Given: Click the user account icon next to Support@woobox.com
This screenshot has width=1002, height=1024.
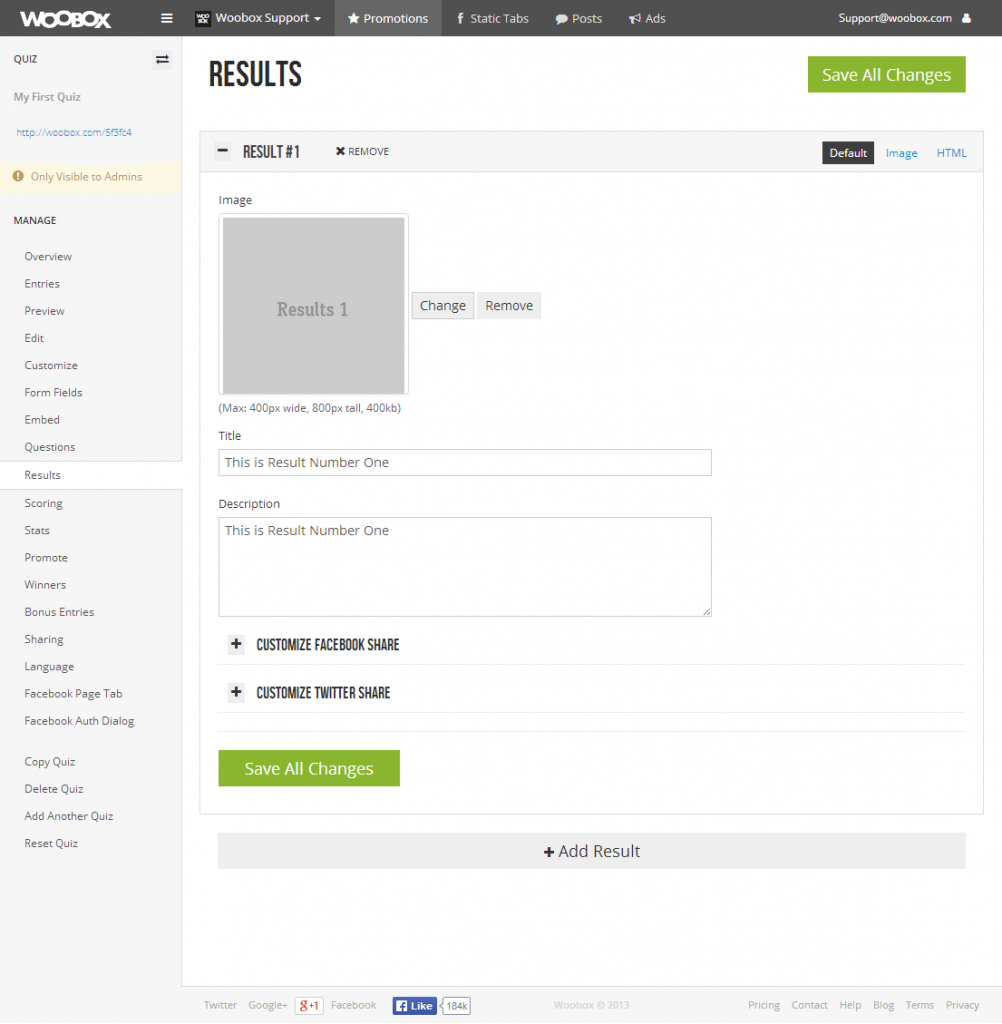Looking at the screenshot, I should pos(964,18).
